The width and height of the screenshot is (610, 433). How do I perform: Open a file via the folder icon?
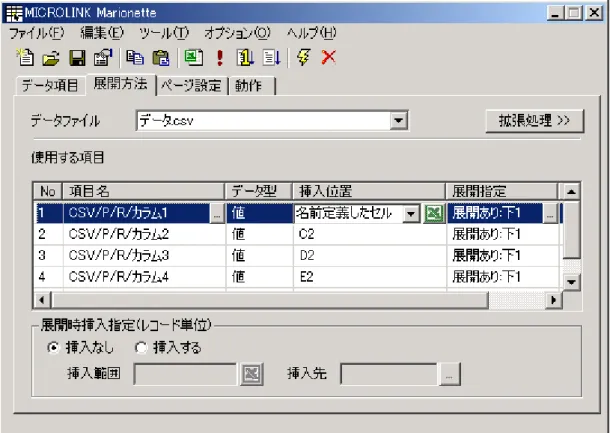click(x=51, y=58)
